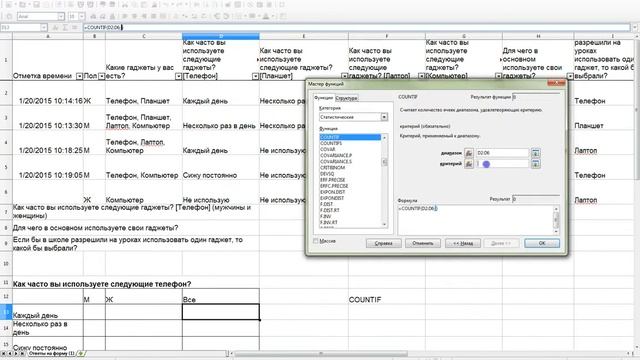Select DEVSQ in the function list
This screenshot has height=360, width=640.
[x=350, y=174]
